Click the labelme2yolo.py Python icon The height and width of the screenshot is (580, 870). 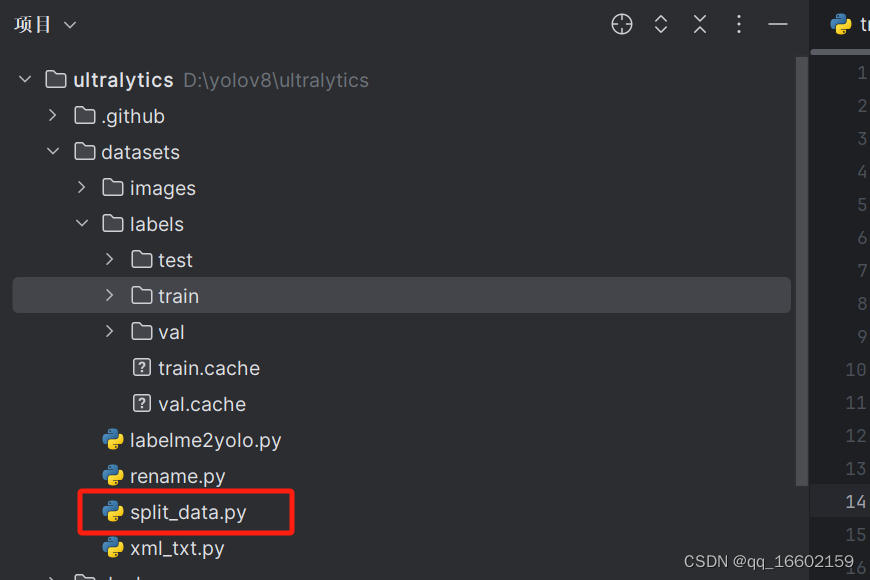coord(113,440)
